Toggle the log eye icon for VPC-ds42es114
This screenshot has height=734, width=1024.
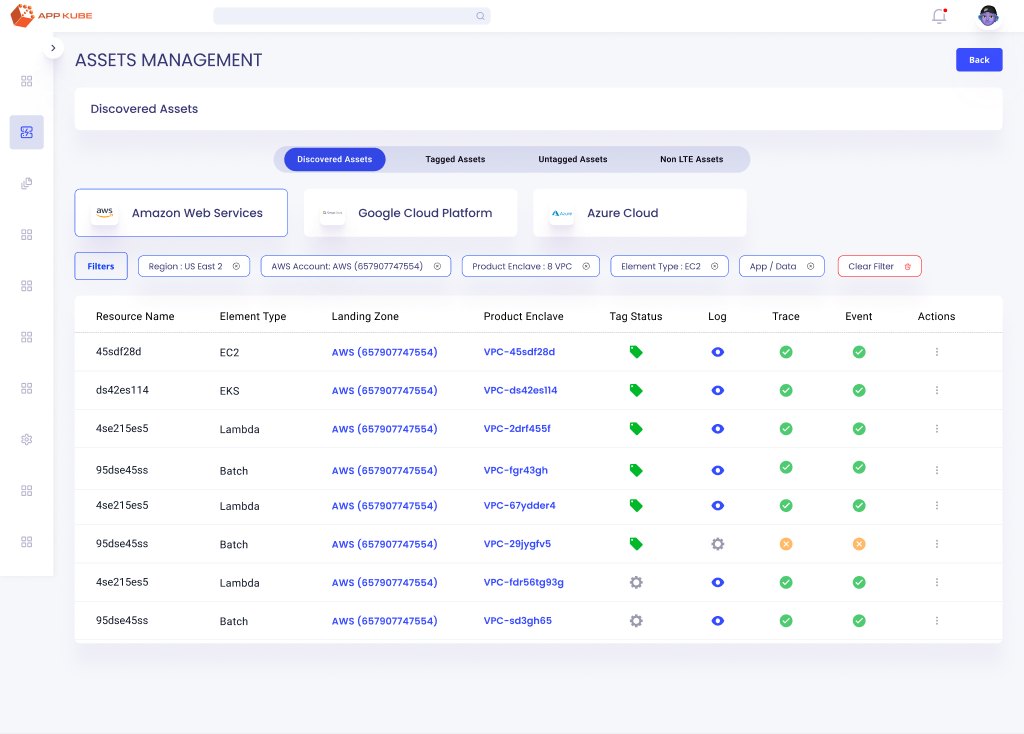(x=718, y=391)
